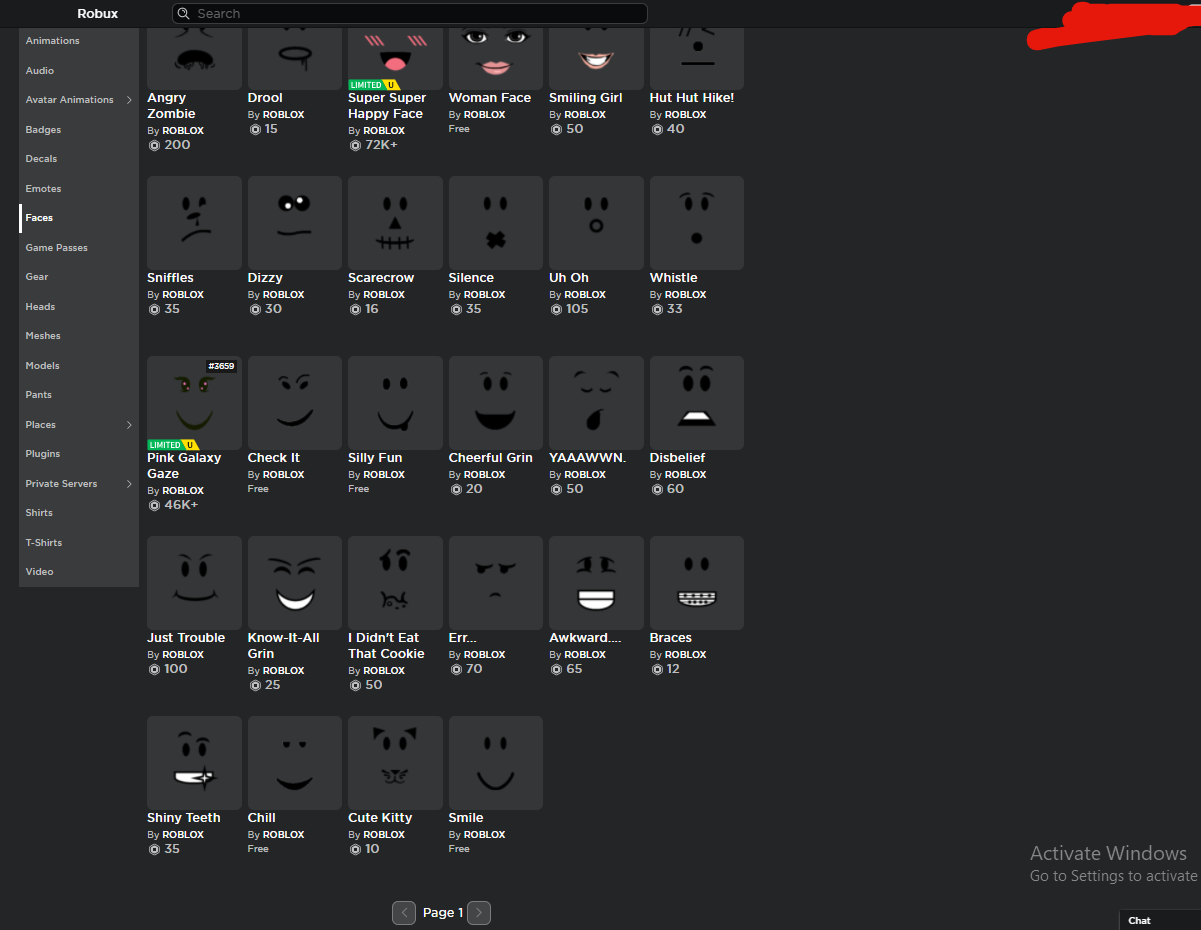Open the Check It face thumbnail

pyautogui.click(x=295, y=403)
